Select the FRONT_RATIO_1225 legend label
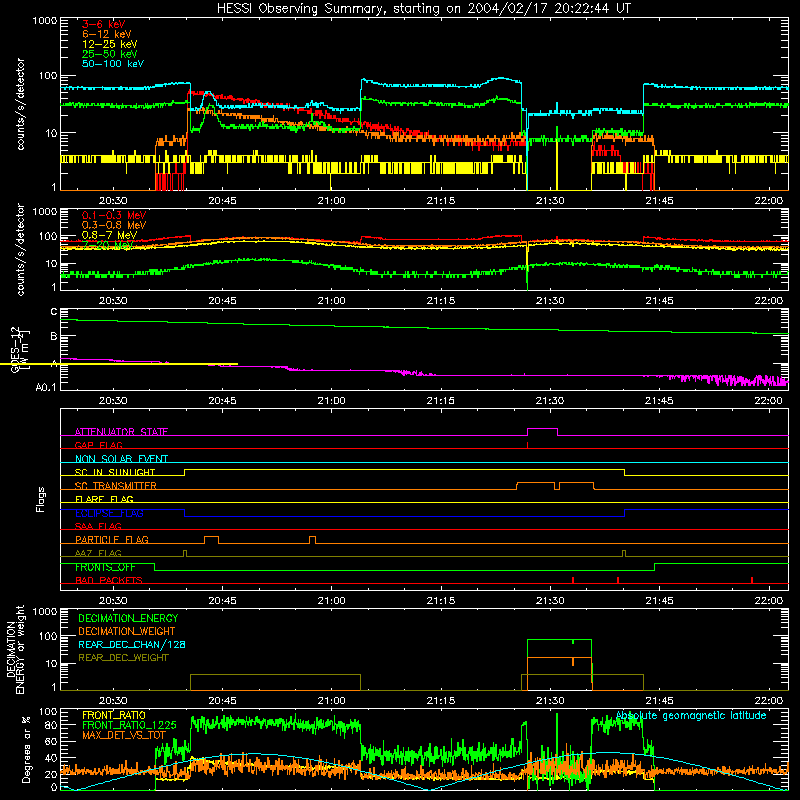The image size is (800, 800). pyautogui.click(x=130, y=725)
